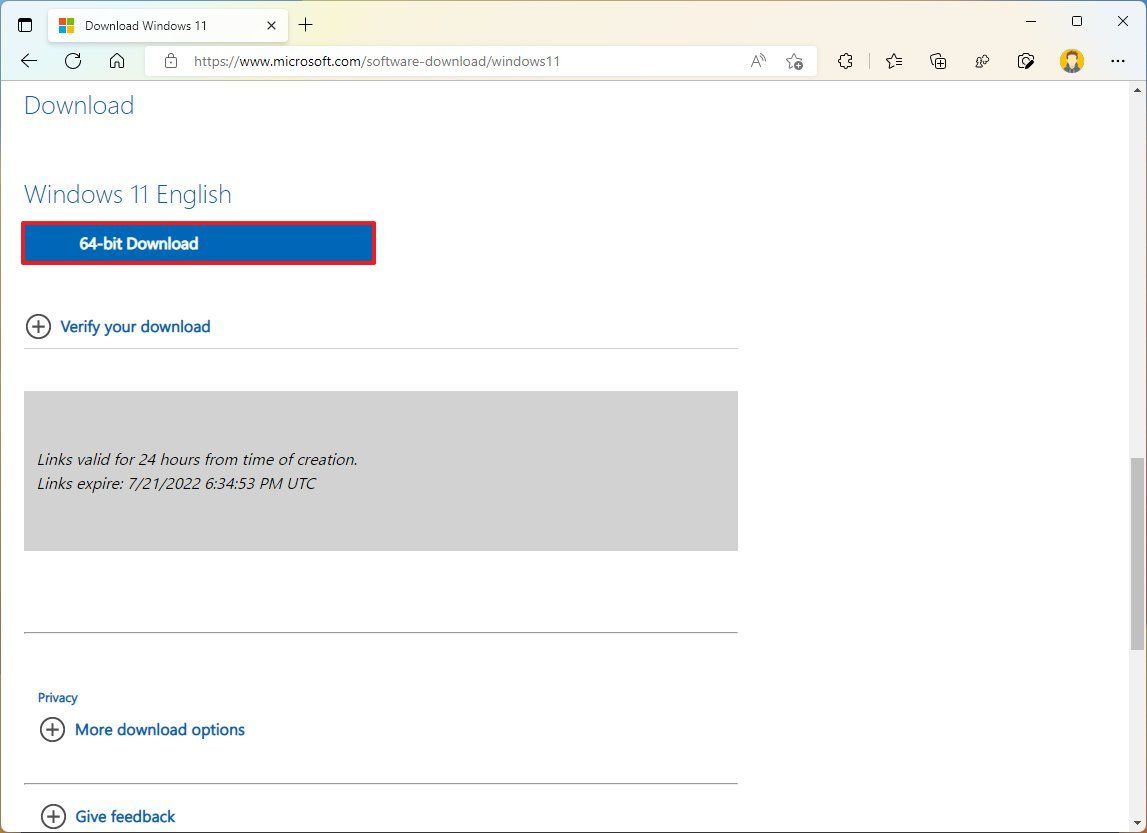Open the Privacy link
Viewport: 1147px width, 833px height.
(x=57, y=697)
